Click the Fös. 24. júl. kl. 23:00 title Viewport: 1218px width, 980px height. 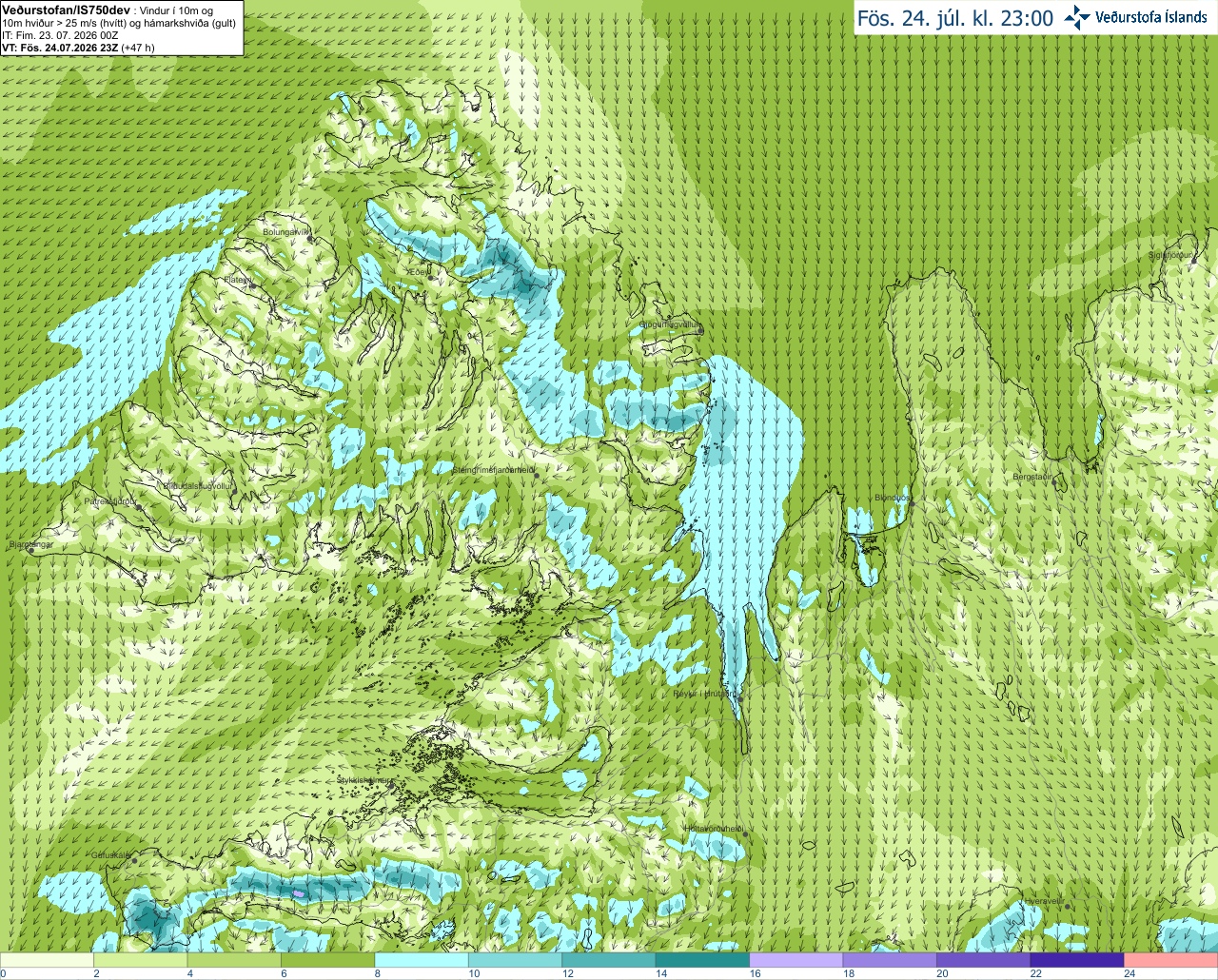click(x=954, y=18)
